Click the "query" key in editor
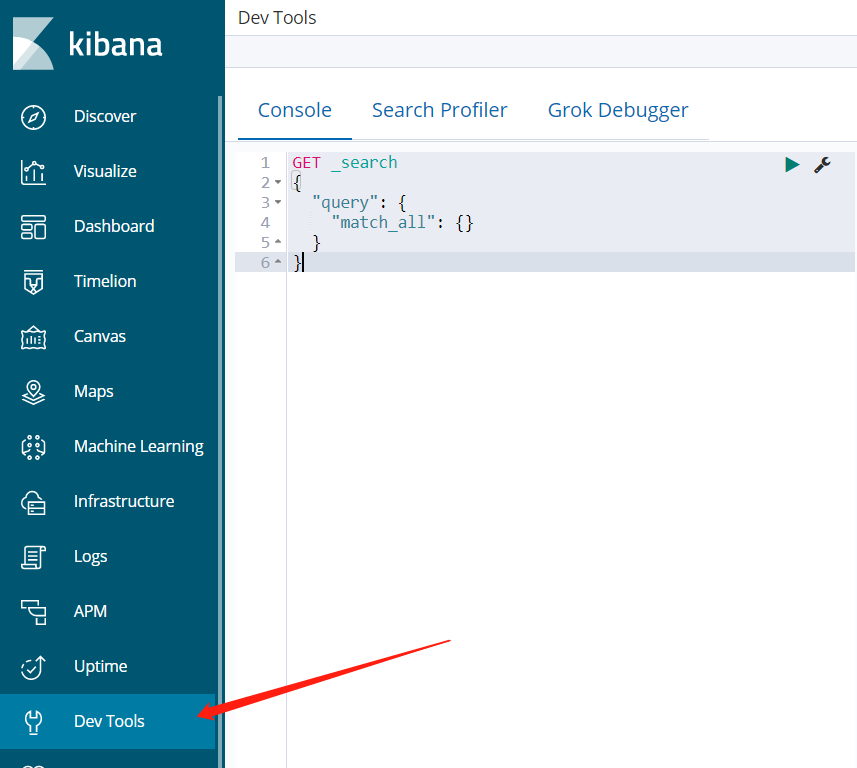The height and width of the screenshot is (768, 857). pyautogui.click(x=345, y=203)
